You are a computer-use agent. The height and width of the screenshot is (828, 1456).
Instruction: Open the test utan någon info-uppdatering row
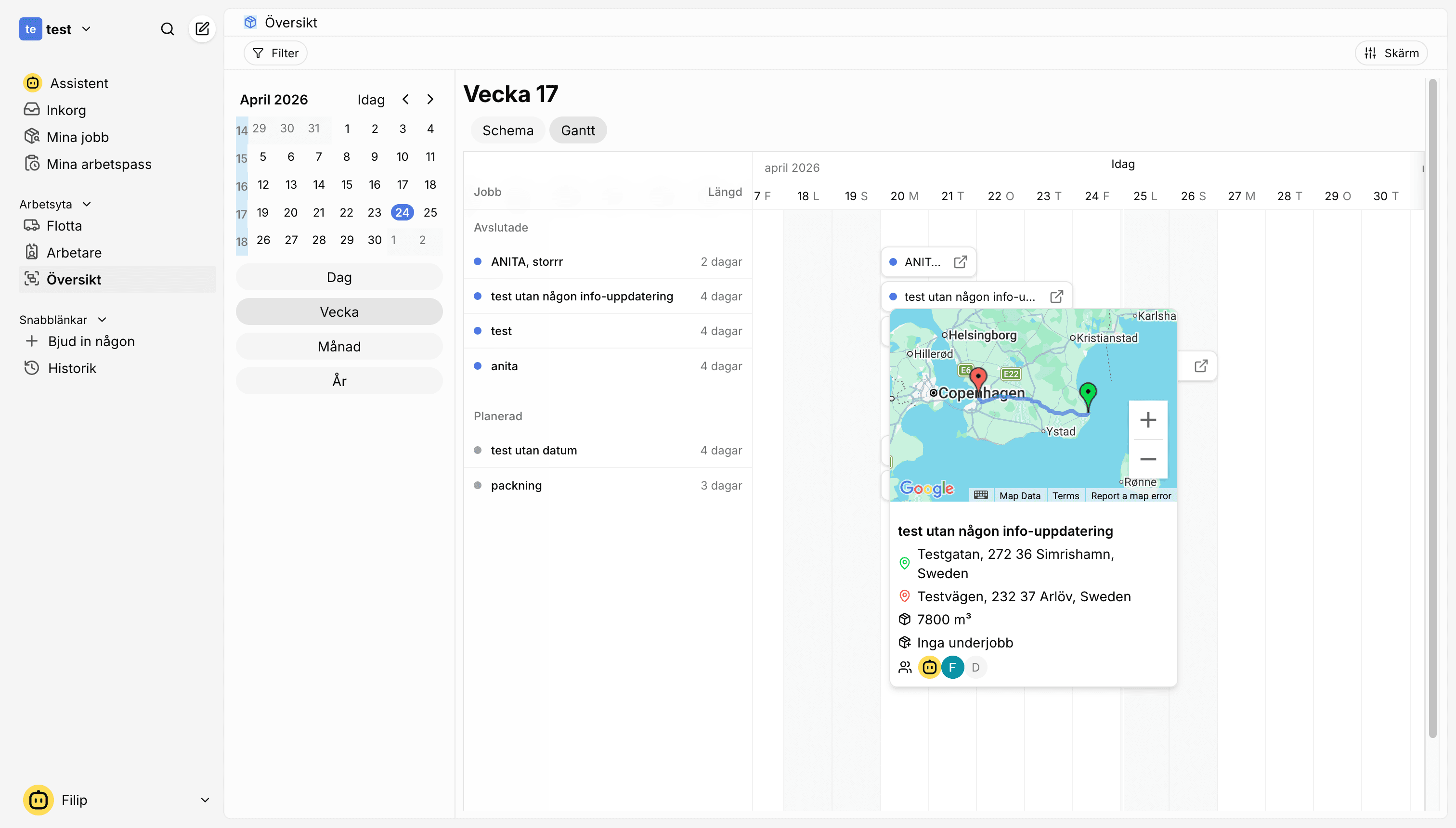pyautogui.click(x=608, y=296)
